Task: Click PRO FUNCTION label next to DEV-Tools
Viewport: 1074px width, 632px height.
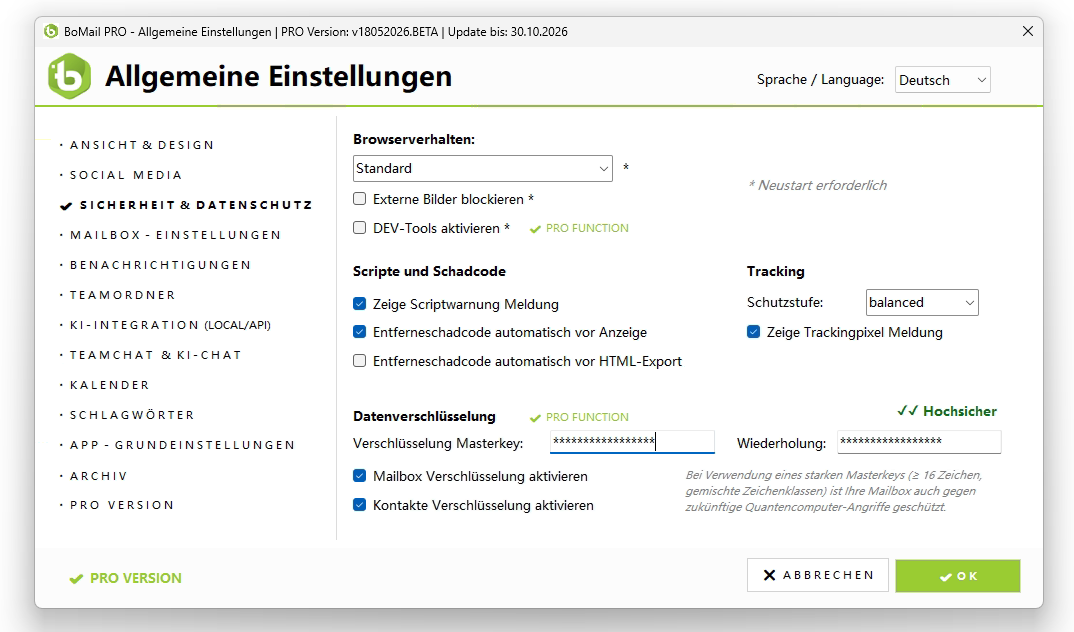Action: 587,229
